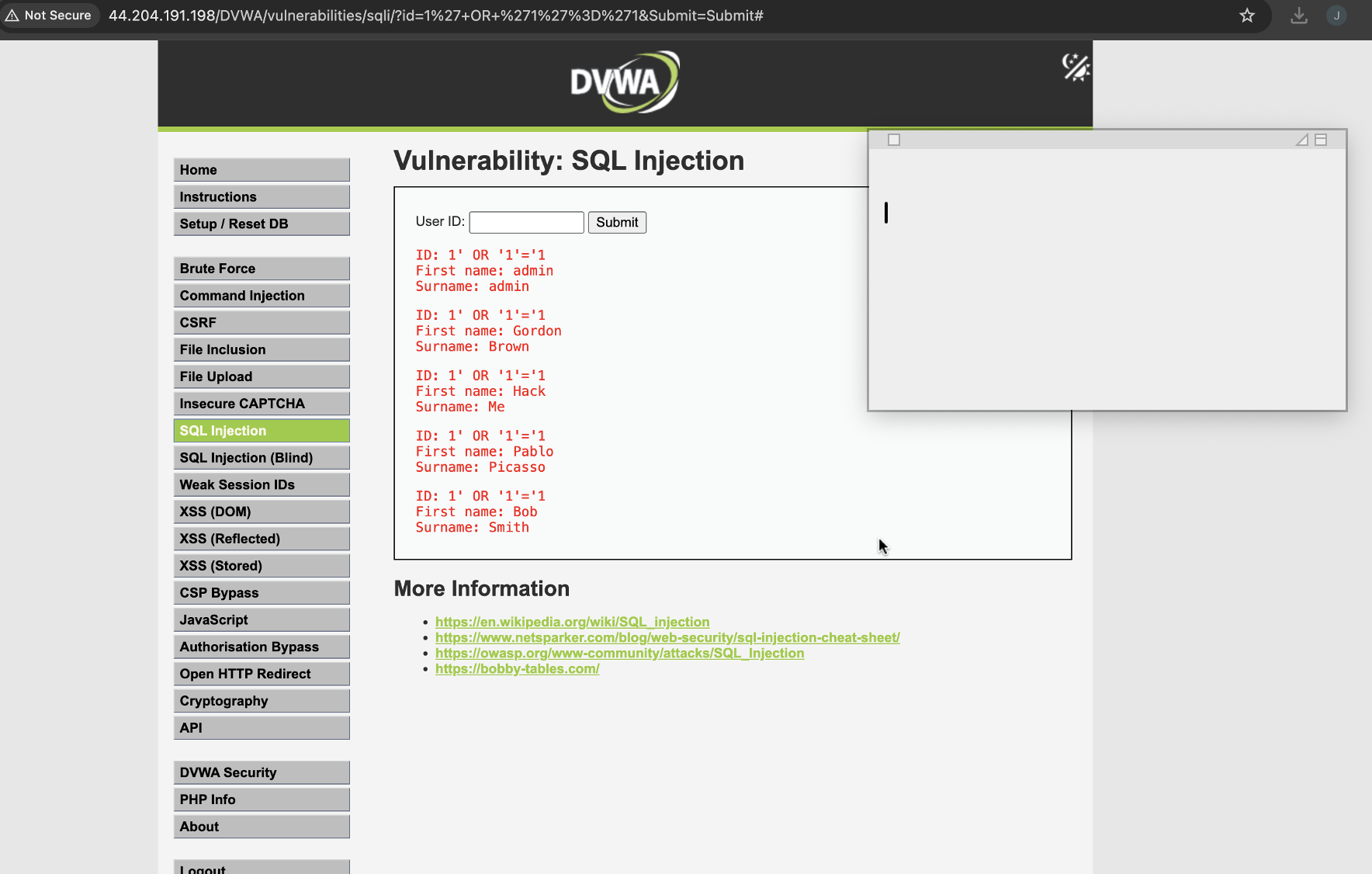Click the Submit button
This screenshot has width=1372, height=874.
coord(617,223)
